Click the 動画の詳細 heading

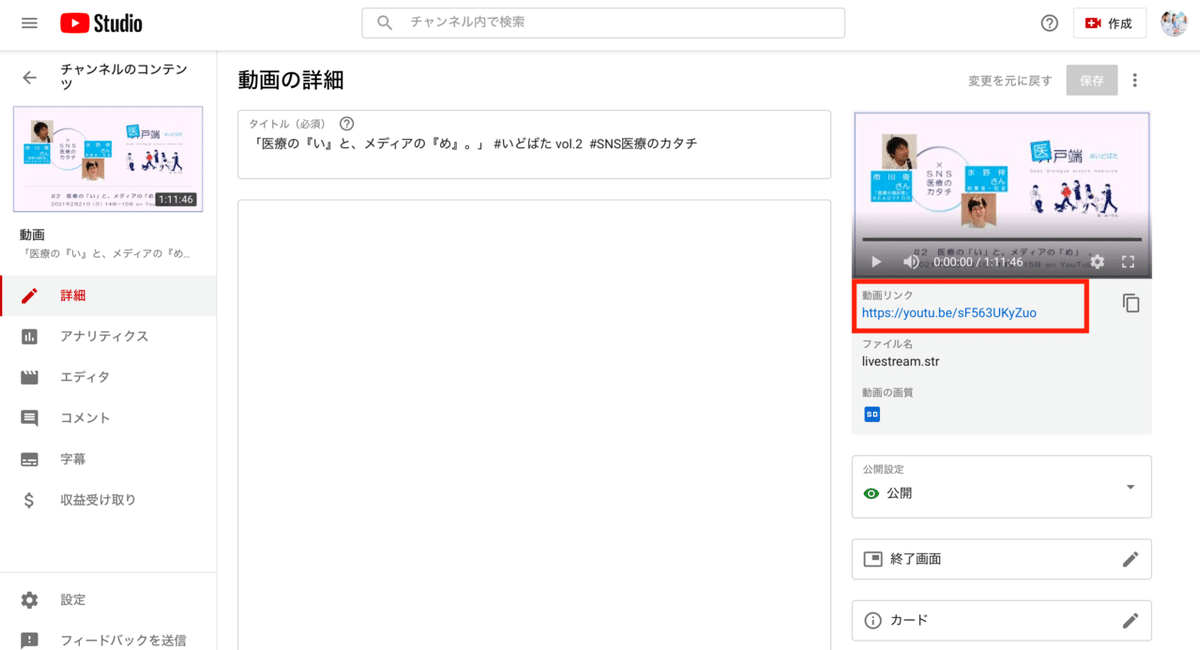click(291, 81)
